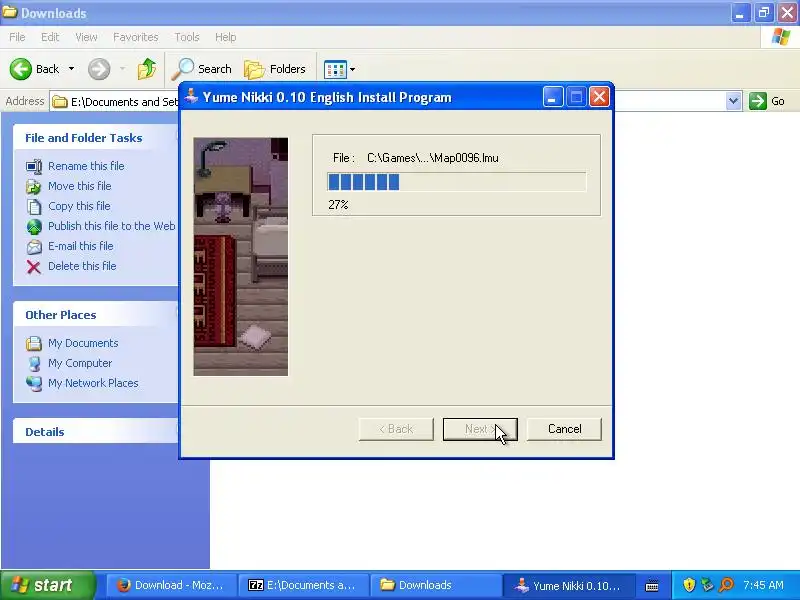
Task: Open the Tools menu
Action: click(x=187, y=37)
